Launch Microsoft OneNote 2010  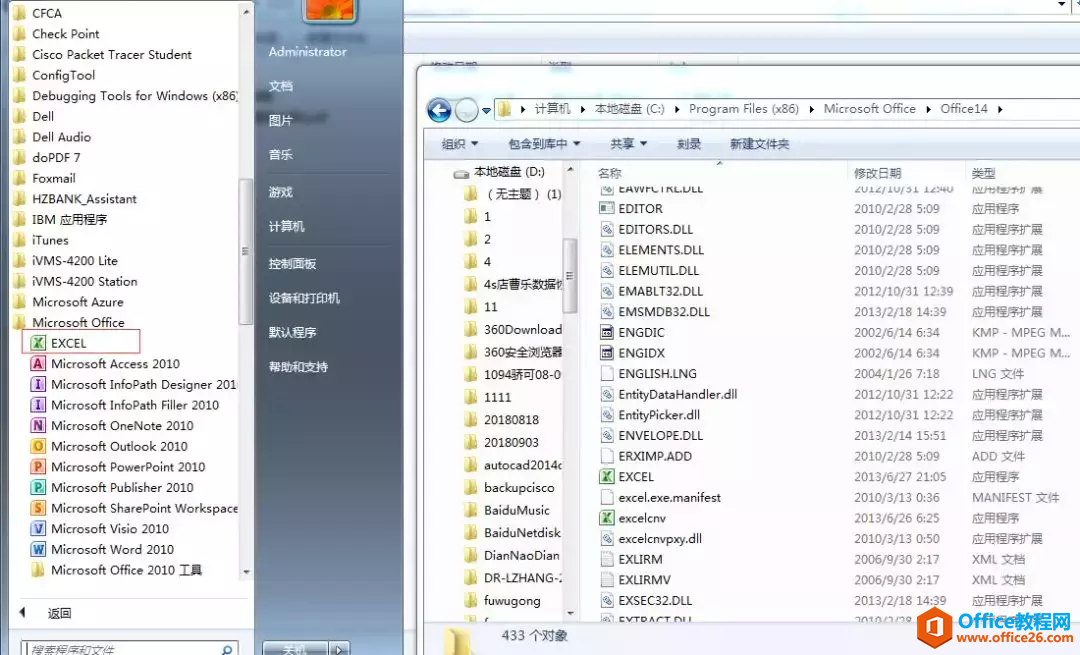(112, 425)
